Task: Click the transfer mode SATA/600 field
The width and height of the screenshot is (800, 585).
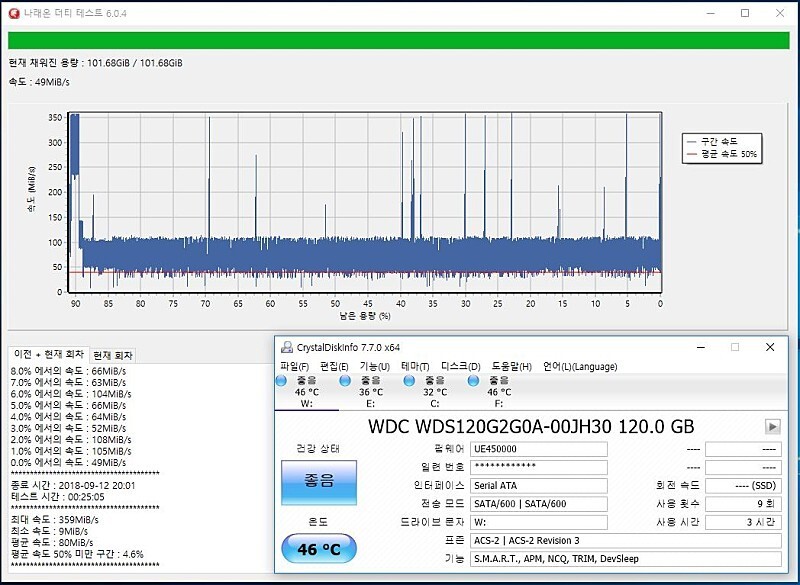Action: point(539,504)
